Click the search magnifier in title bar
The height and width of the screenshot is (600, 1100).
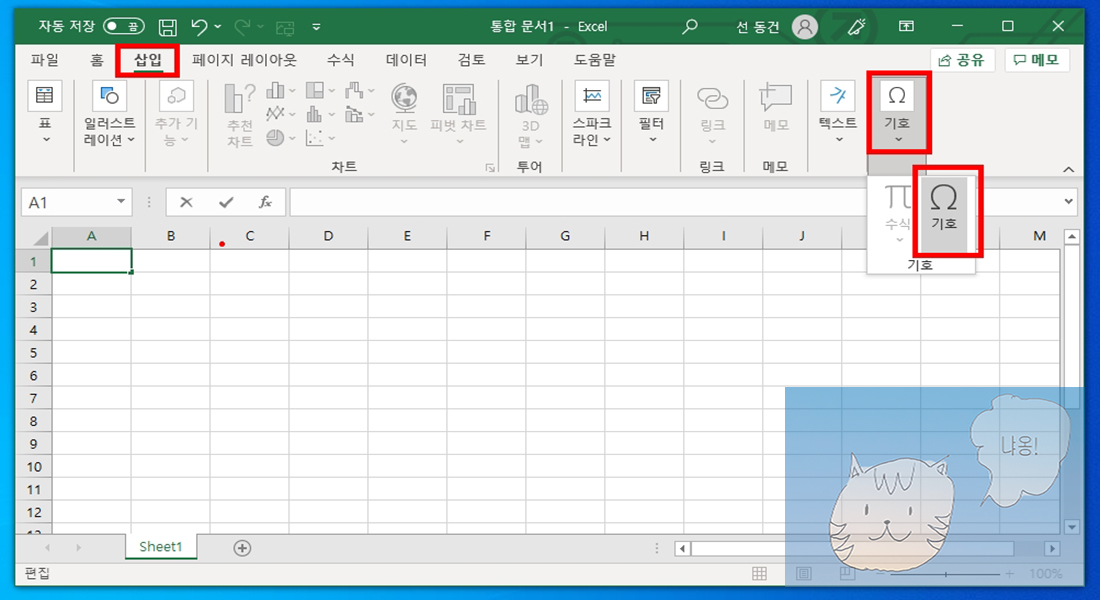click(690, 27)
